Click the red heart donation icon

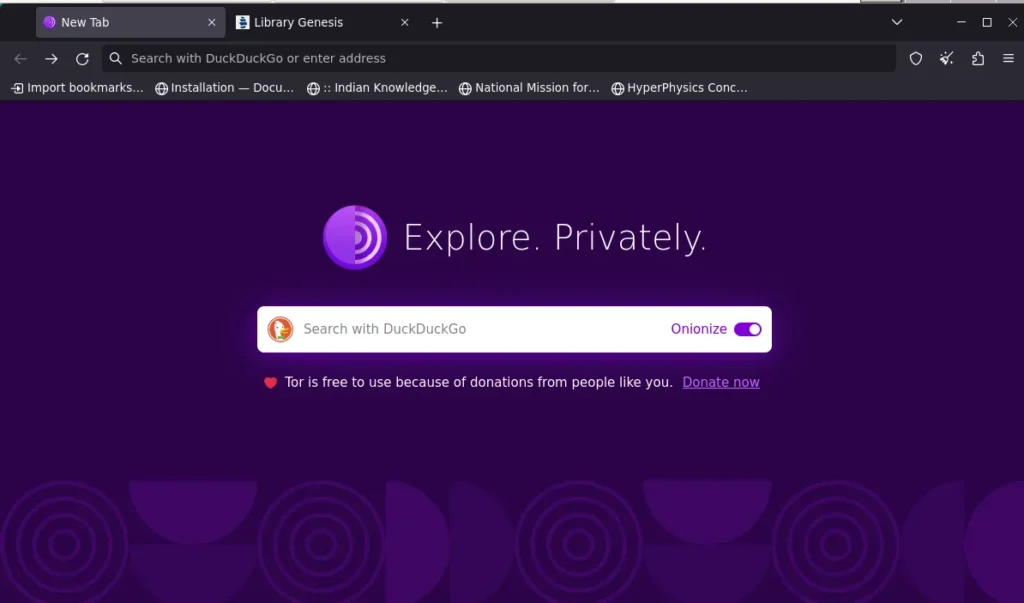click(x=270, y=383)
